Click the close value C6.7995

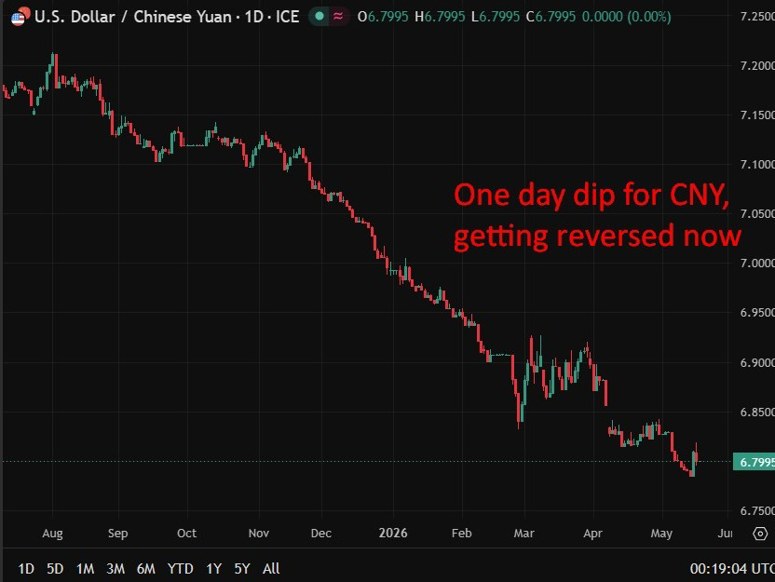coord(551,17)
